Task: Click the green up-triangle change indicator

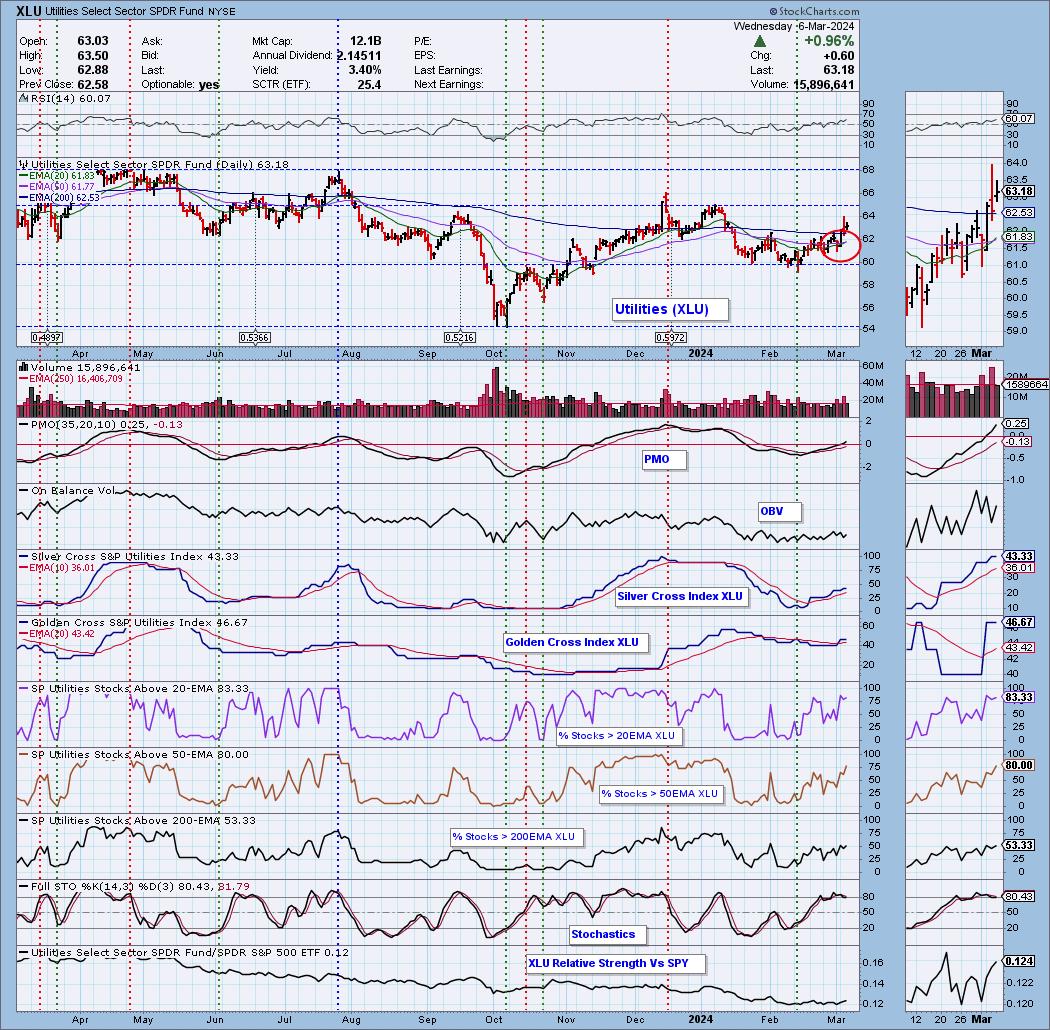Action: tap(759, 42)
